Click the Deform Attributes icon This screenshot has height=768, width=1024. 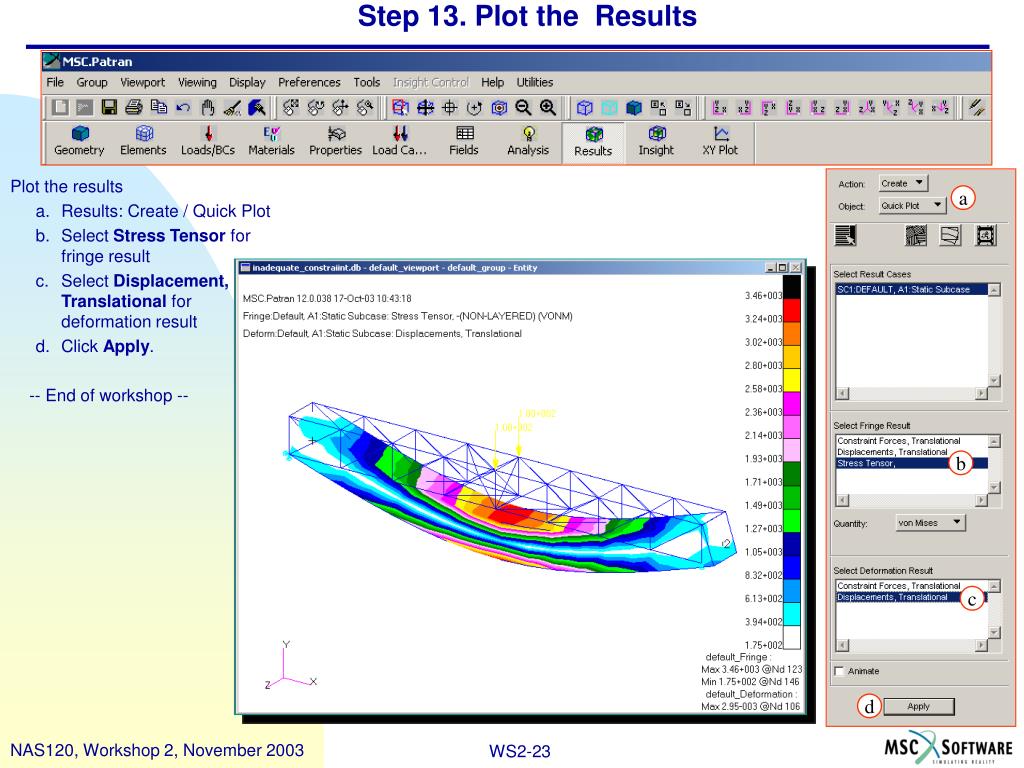(x=950, y=235)
